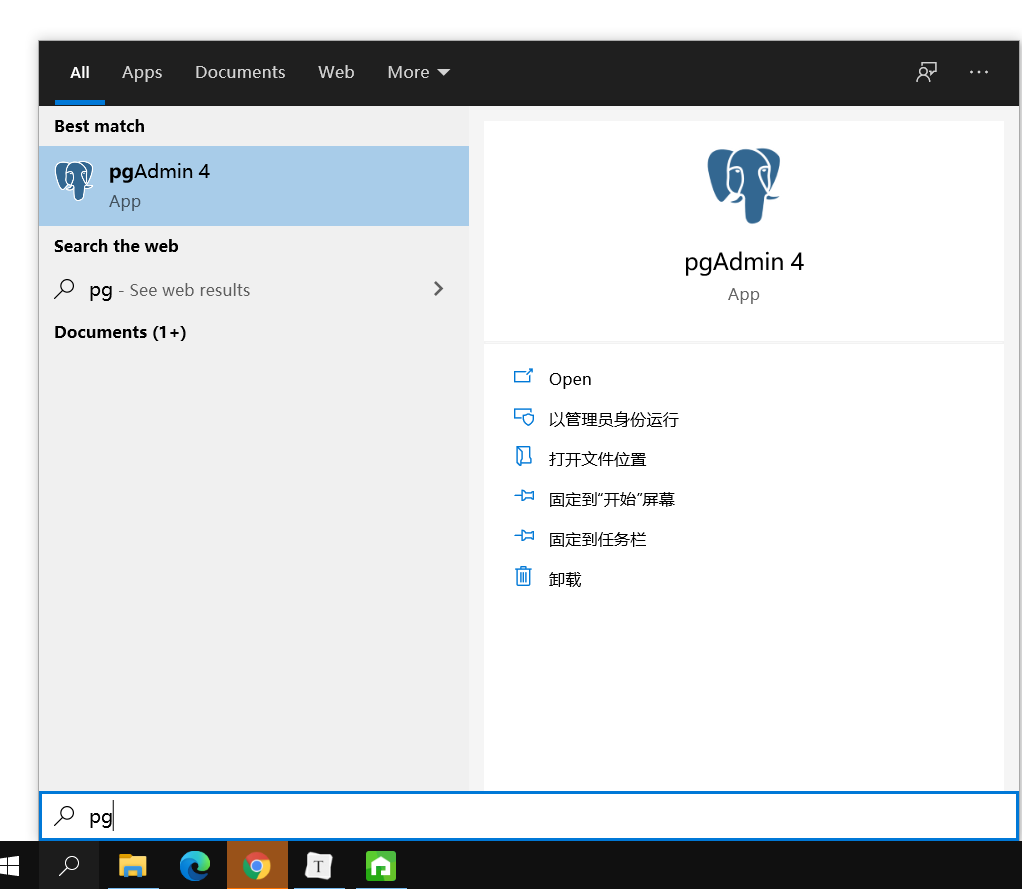Image resolution: width=1022 pixels, height=889 pixels.
Task: Click the feedback person icon top right
Action: click(926, 72)
